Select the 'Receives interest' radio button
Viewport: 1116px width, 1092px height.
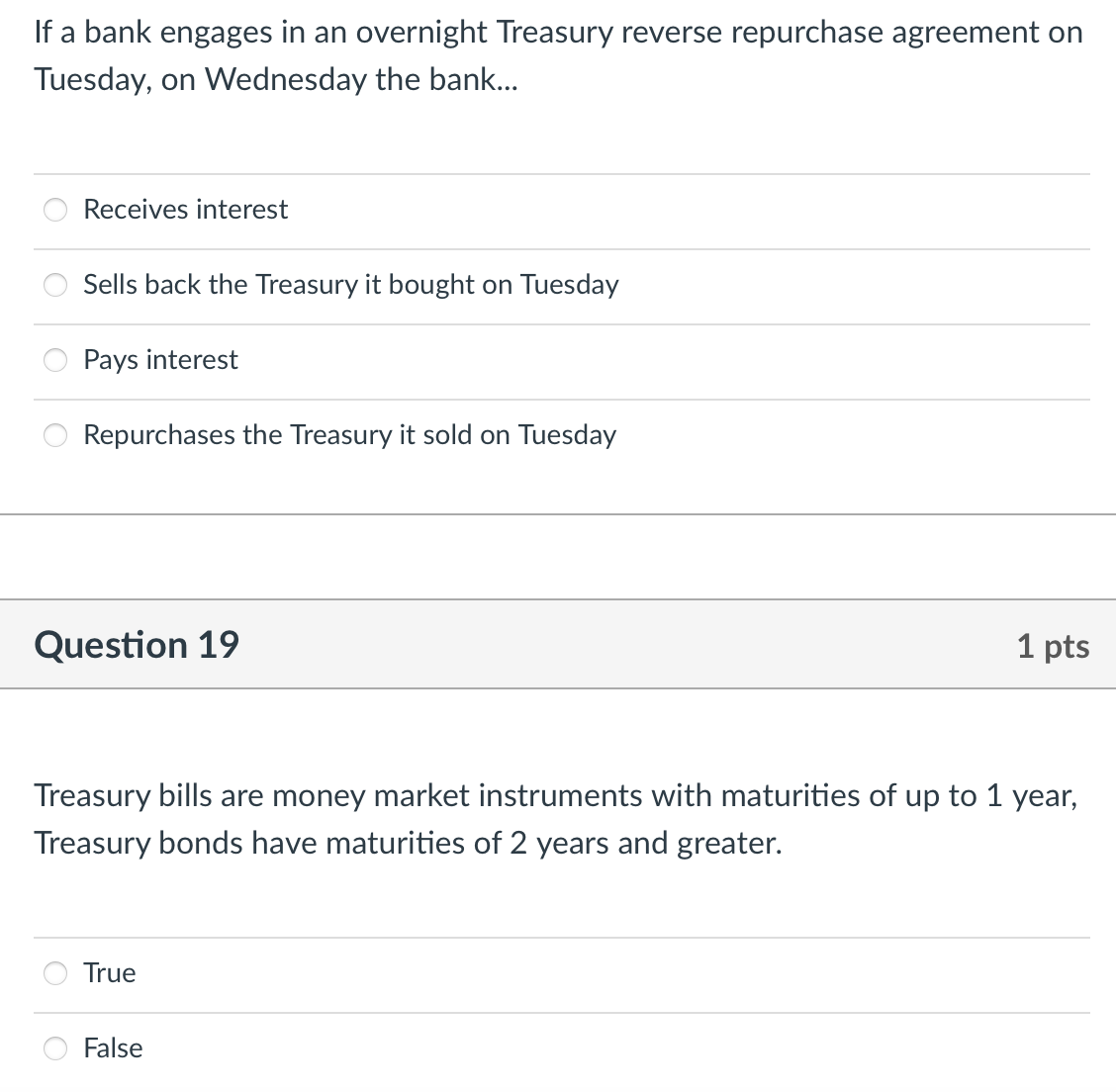tap(55, 210)
